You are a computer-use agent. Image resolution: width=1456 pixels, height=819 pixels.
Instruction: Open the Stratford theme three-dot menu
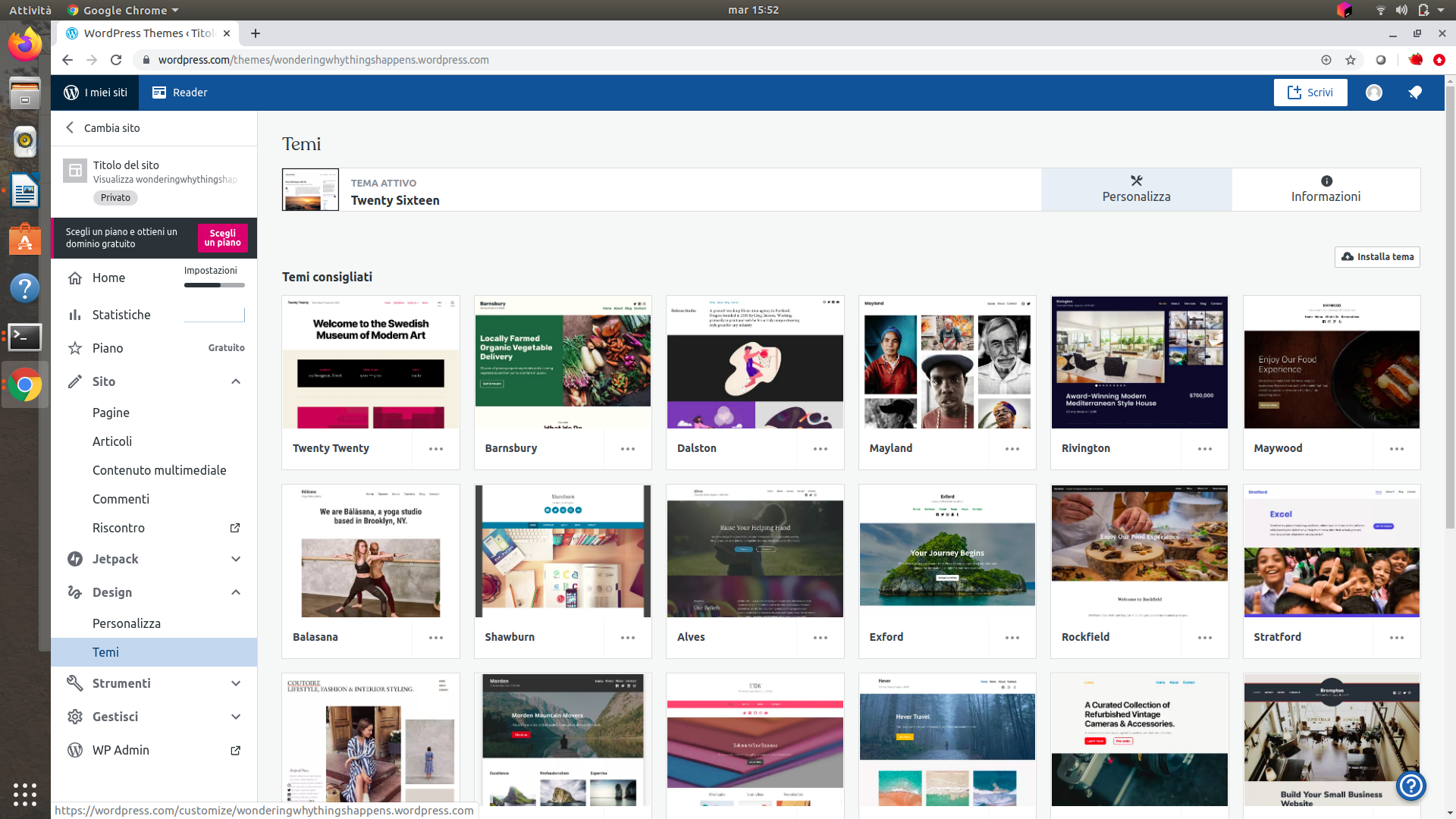1396,638
